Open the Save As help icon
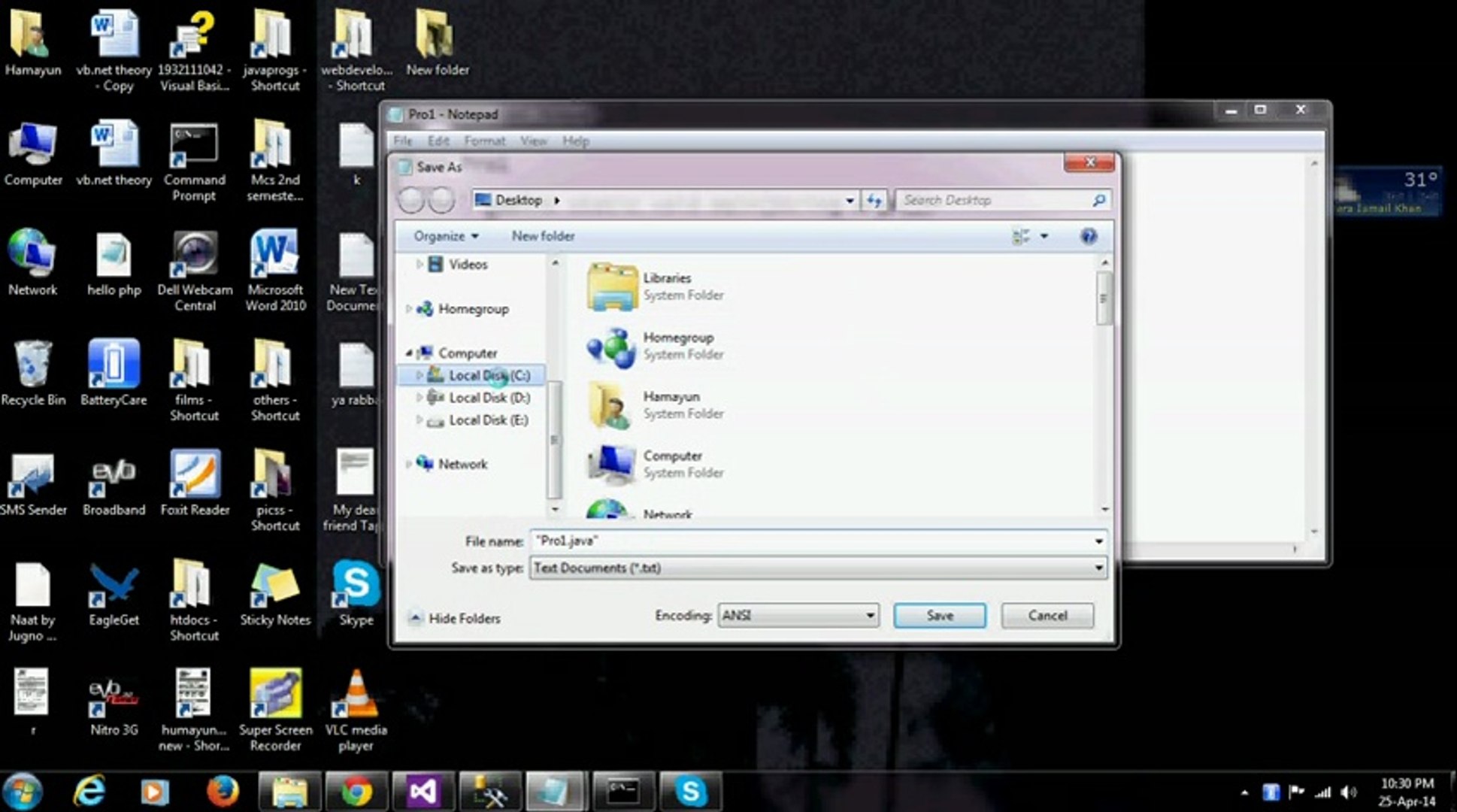1457x812 pixels. click(x=1088, y=236)
